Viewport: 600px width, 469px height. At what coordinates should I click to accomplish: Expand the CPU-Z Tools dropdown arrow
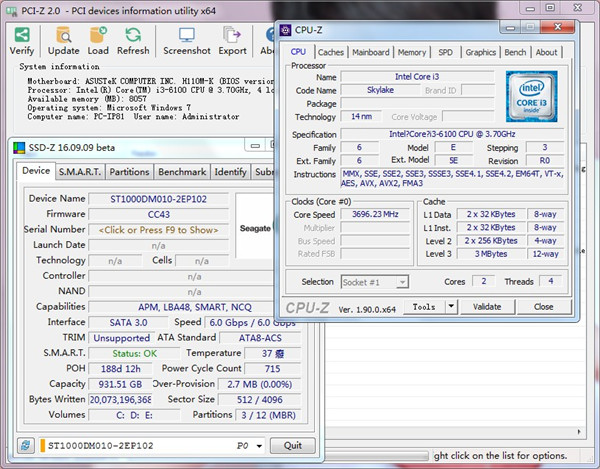(x=449, y=307)
